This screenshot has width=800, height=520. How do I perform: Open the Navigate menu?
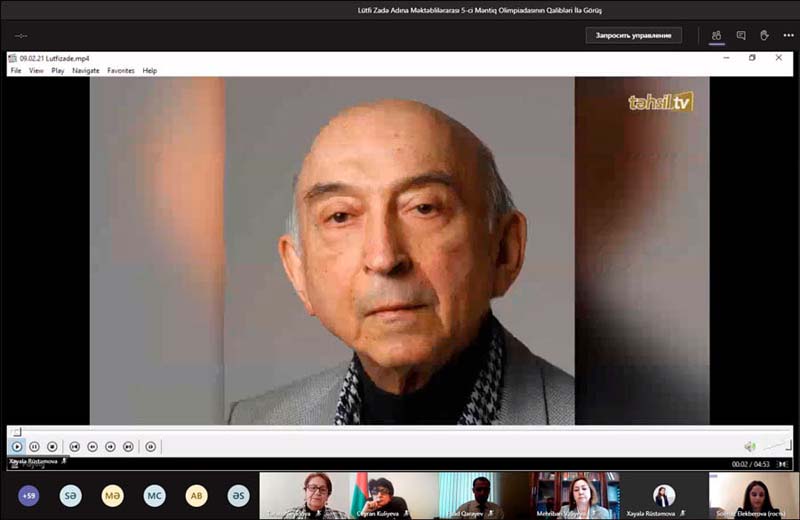coord(85,71)
